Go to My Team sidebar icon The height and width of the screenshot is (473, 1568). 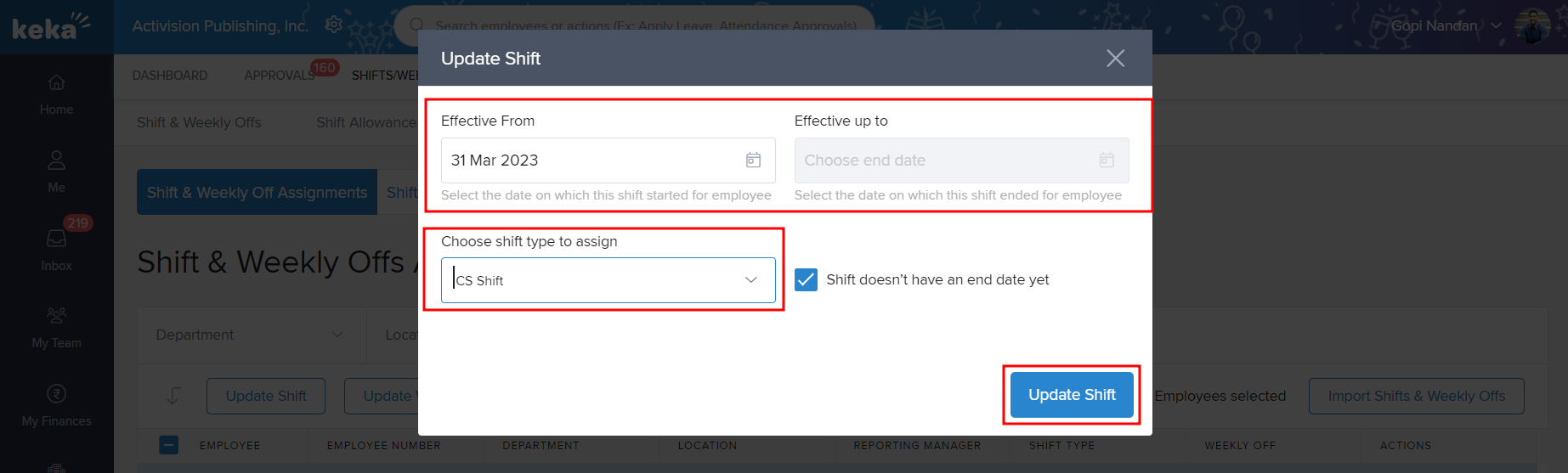pos(56,316)
